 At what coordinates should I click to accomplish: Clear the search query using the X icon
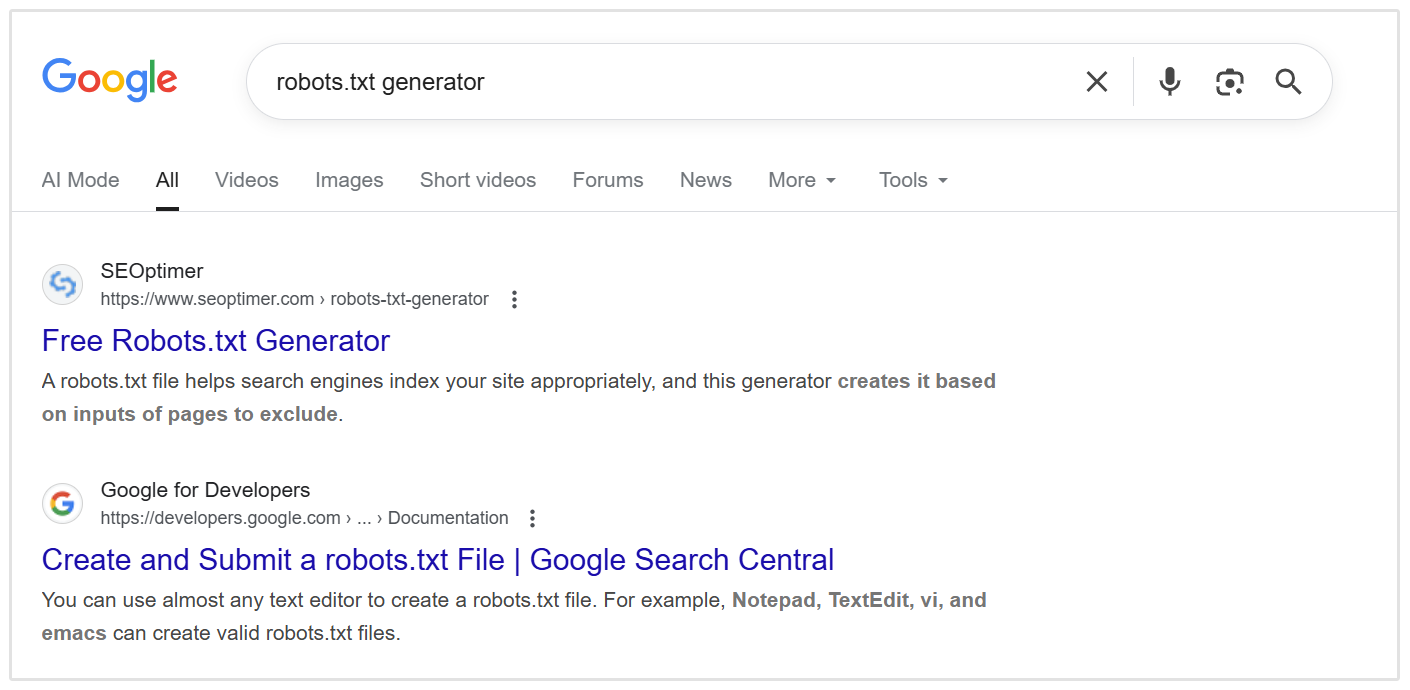click(1096, 81)
